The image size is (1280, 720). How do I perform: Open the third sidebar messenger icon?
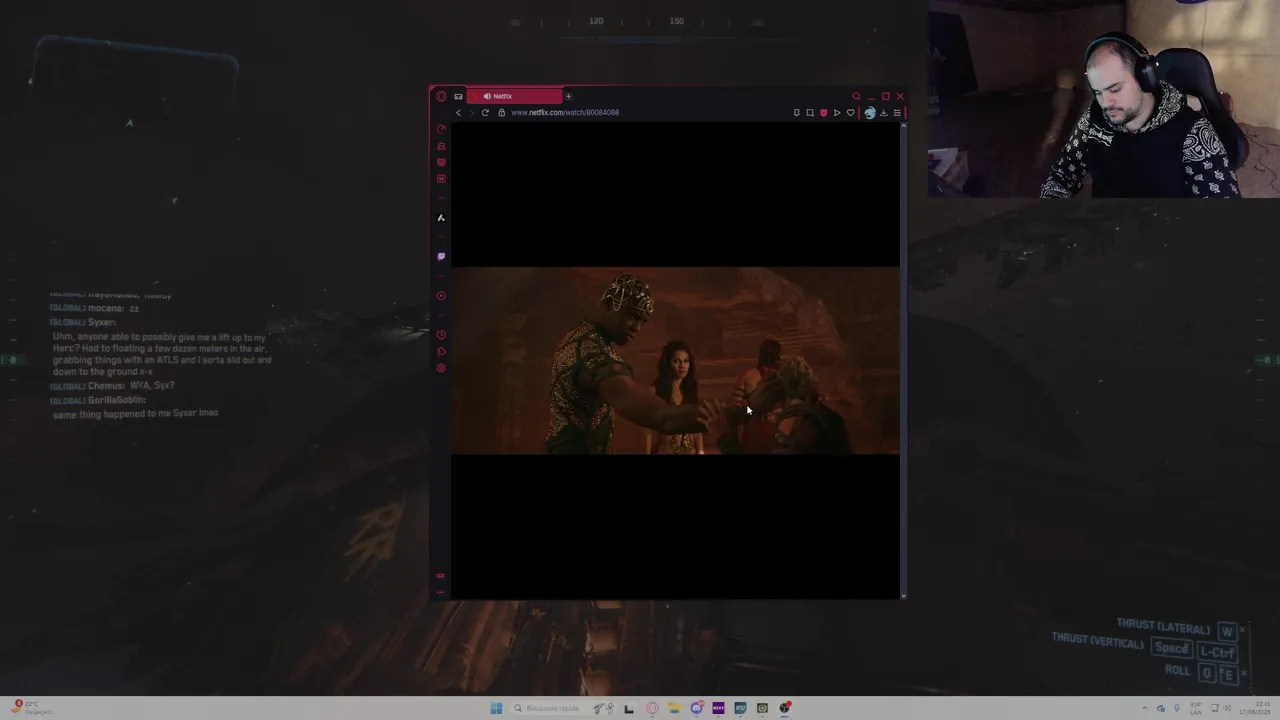click(x=441, y=162)
